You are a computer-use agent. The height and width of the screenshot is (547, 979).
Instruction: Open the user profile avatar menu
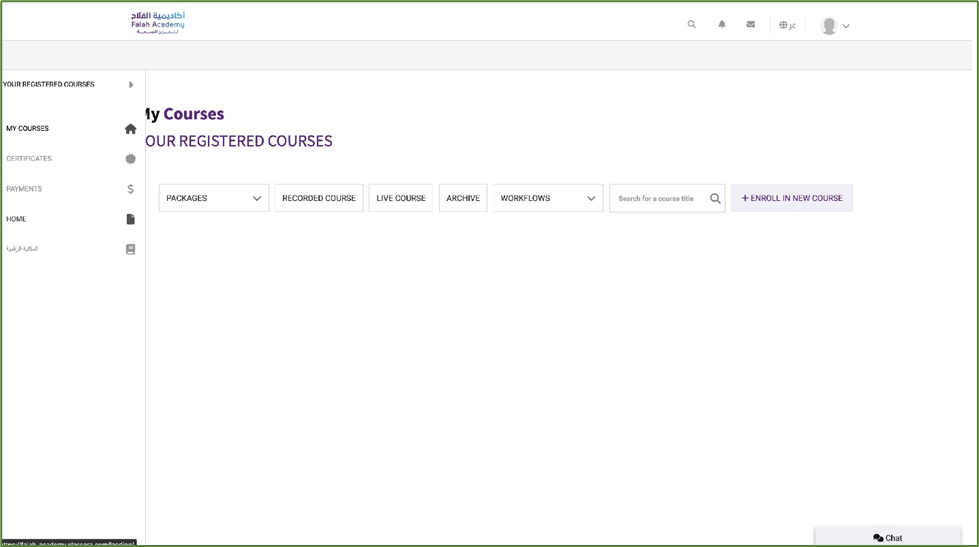click(834, 26)
